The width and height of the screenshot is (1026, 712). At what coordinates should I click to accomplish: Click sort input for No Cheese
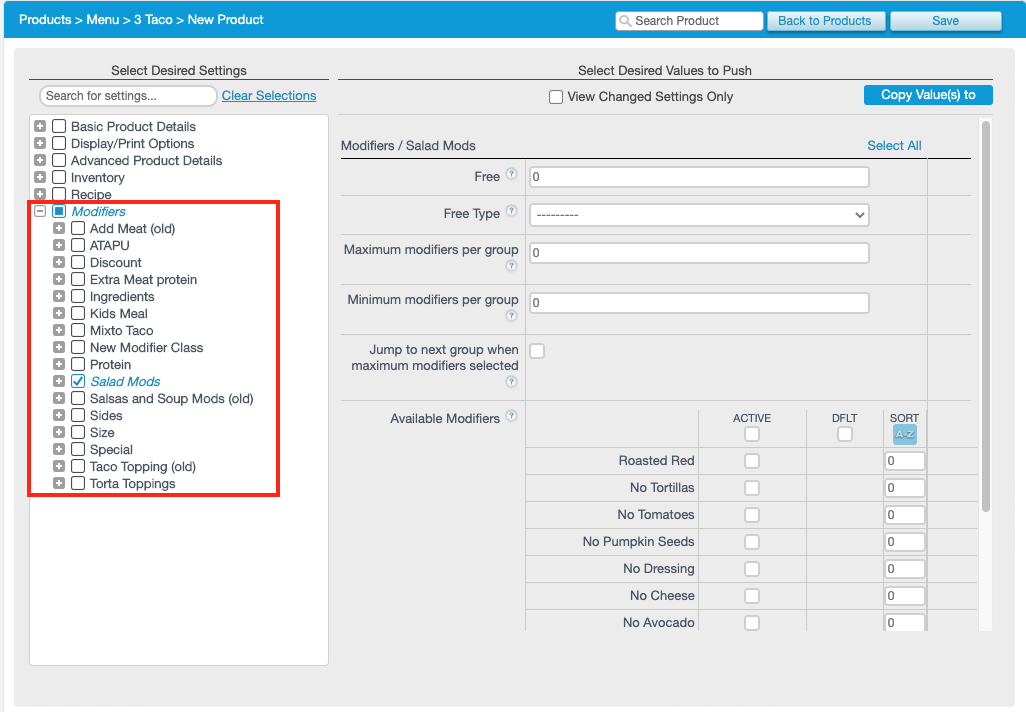click(x=904, y=596)
